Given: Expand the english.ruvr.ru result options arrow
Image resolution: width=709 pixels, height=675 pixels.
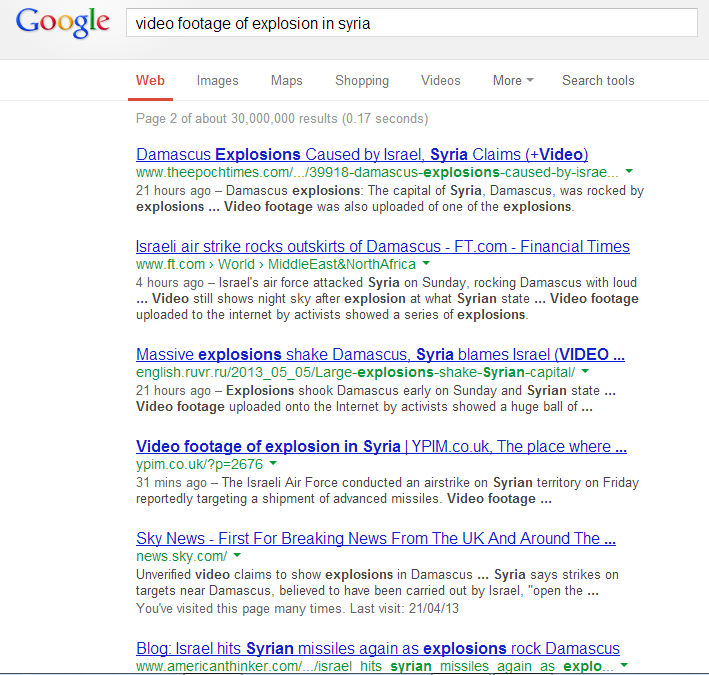Looking at the screenshot, I should pos(585,371).
